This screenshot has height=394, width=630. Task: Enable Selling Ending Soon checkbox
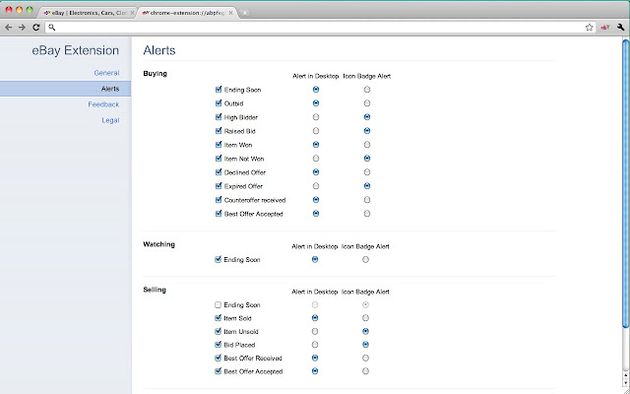point(218,305)
